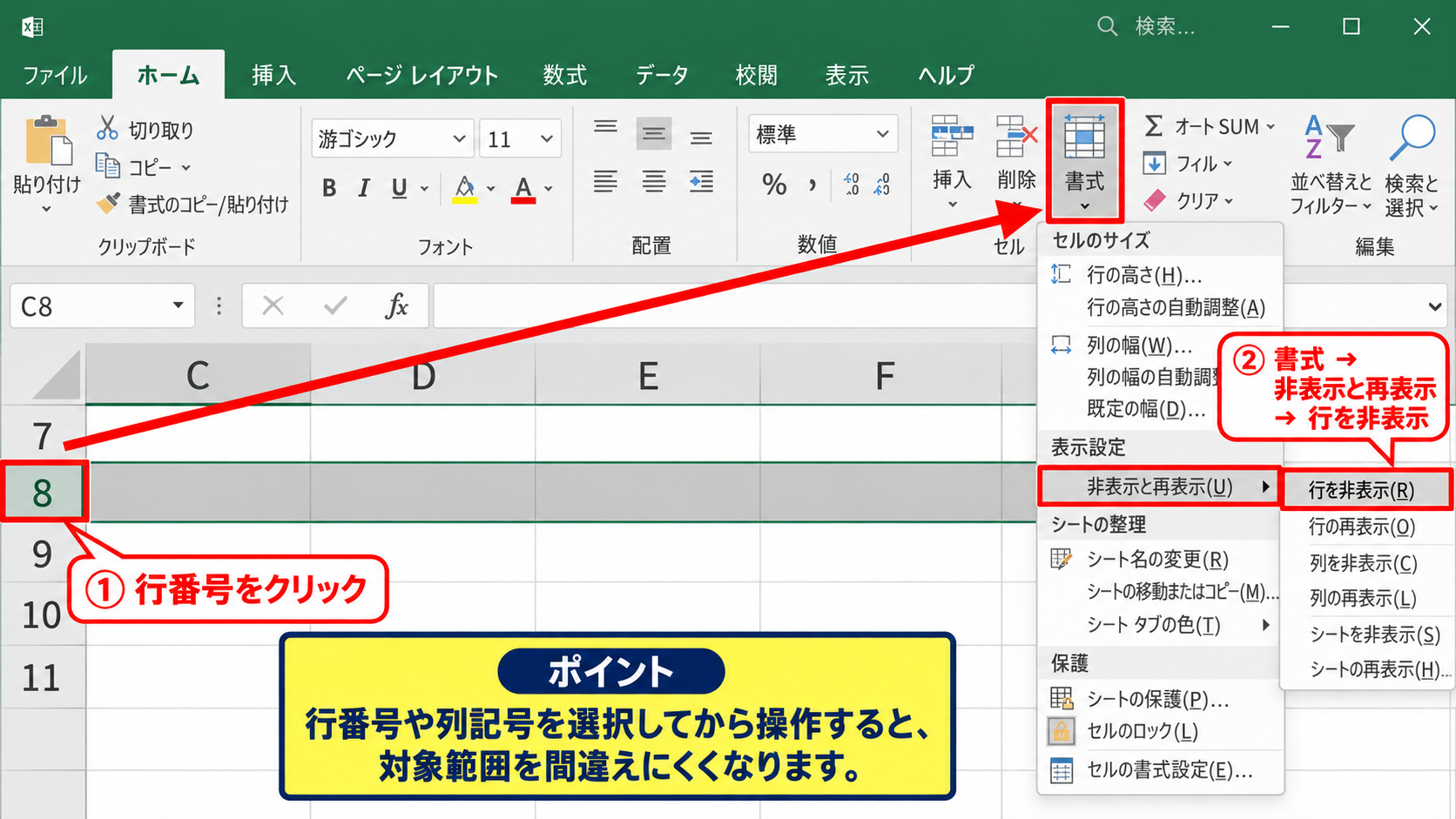
Task: Apply underline formatting with U
Action: [399, 188]
